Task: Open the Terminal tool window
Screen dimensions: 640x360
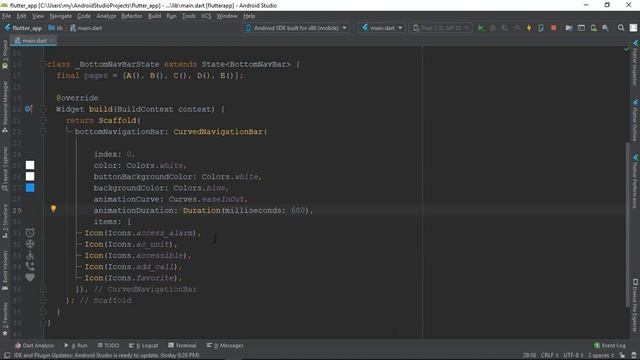Action: [182, 345]
